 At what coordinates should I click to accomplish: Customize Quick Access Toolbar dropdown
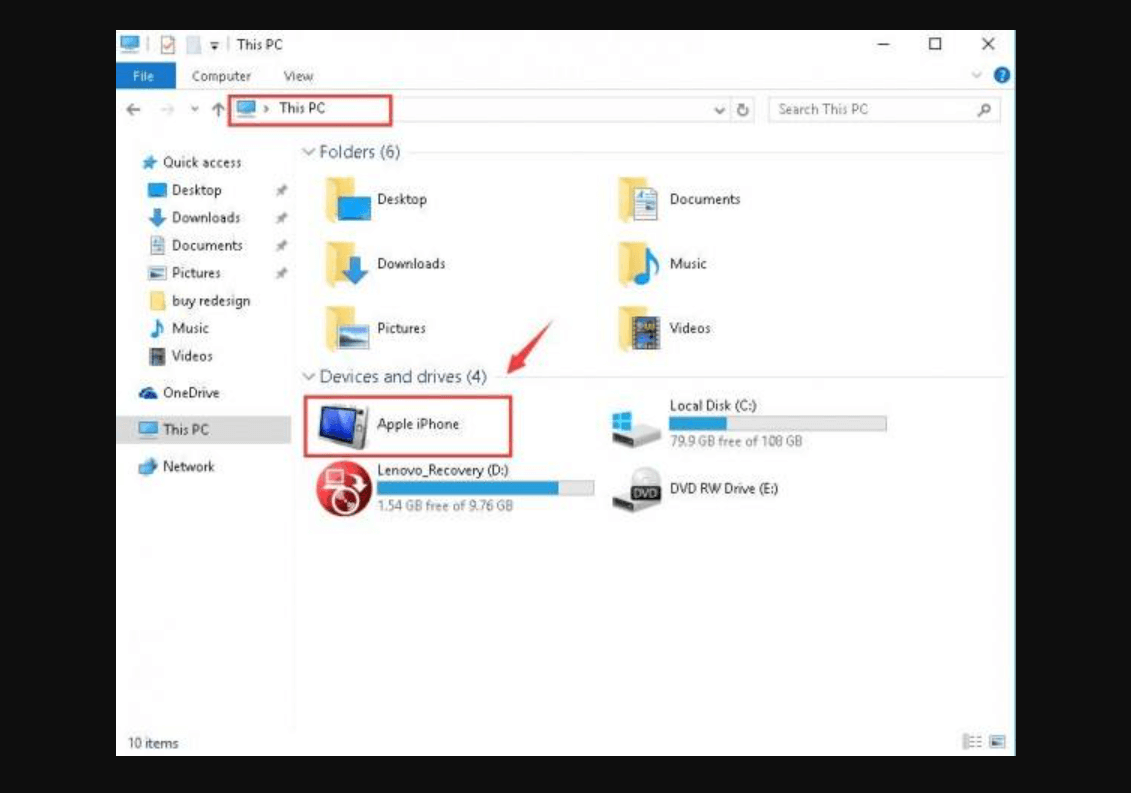[214, 45]
